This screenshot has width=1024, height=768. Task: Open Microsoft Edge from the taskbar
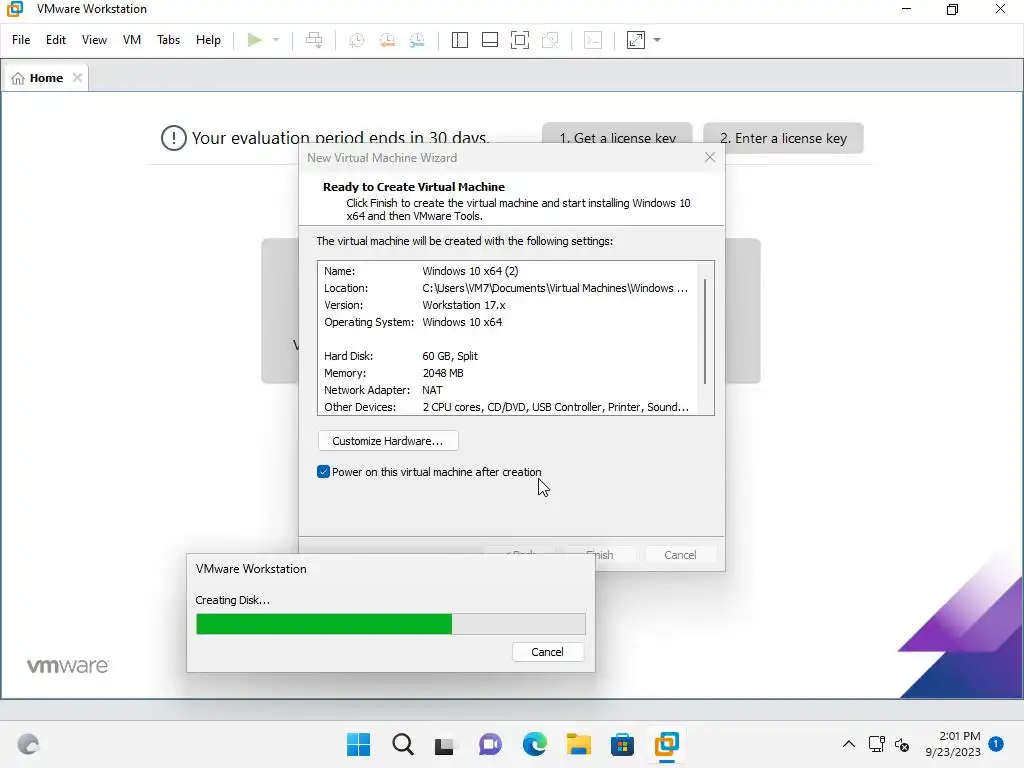tap(535, 744)
